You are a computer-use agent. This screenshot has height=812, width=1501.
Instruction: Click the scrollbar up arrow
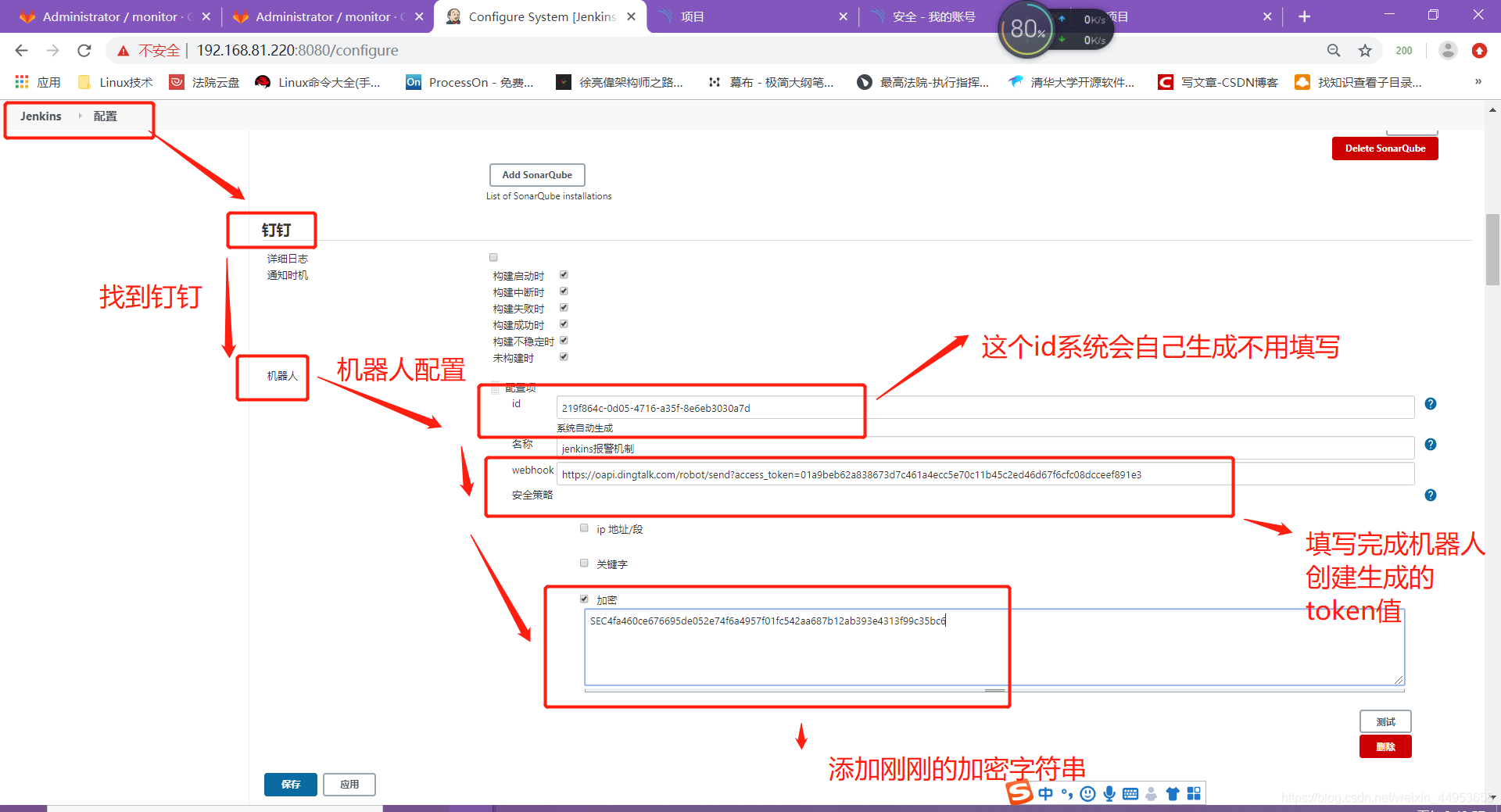(x=1492, y=110)
